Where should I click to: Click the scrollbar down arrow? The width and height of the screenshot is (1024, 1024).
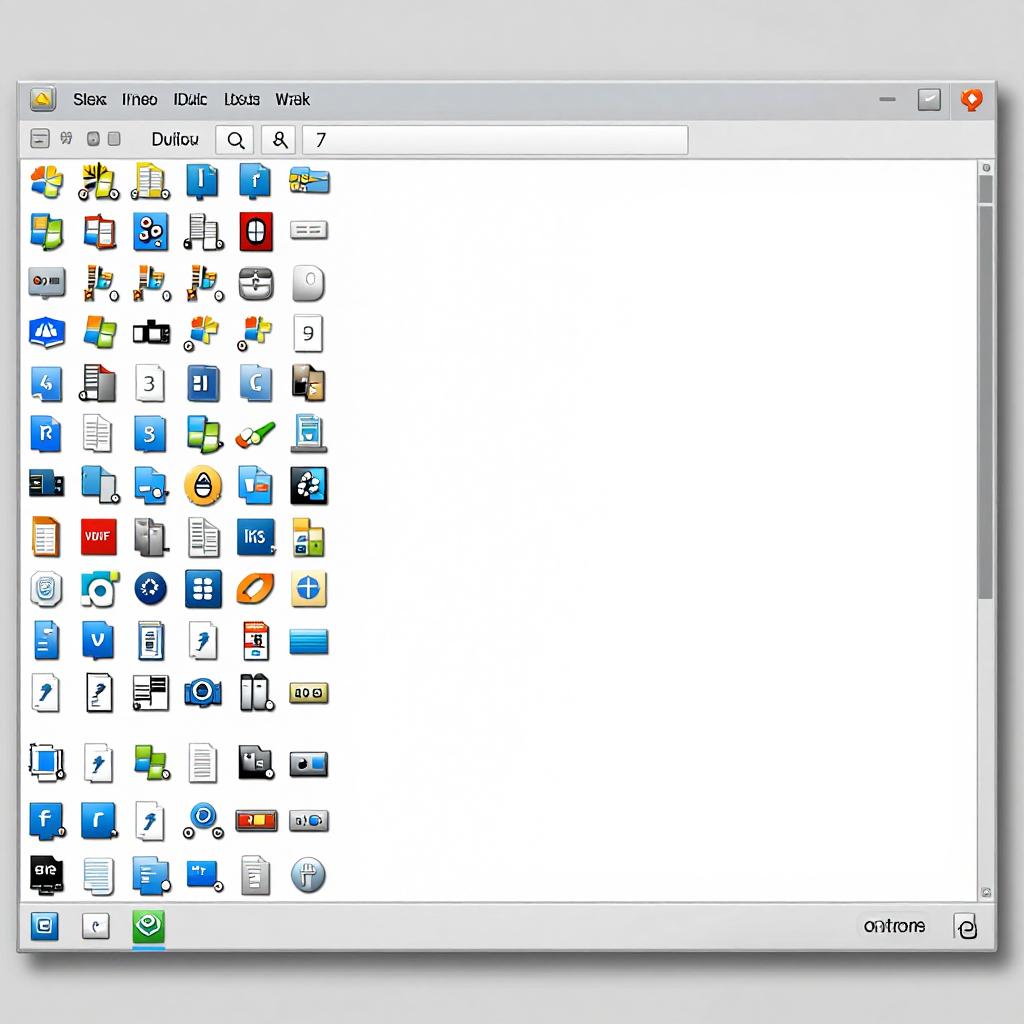click(986, 892)
